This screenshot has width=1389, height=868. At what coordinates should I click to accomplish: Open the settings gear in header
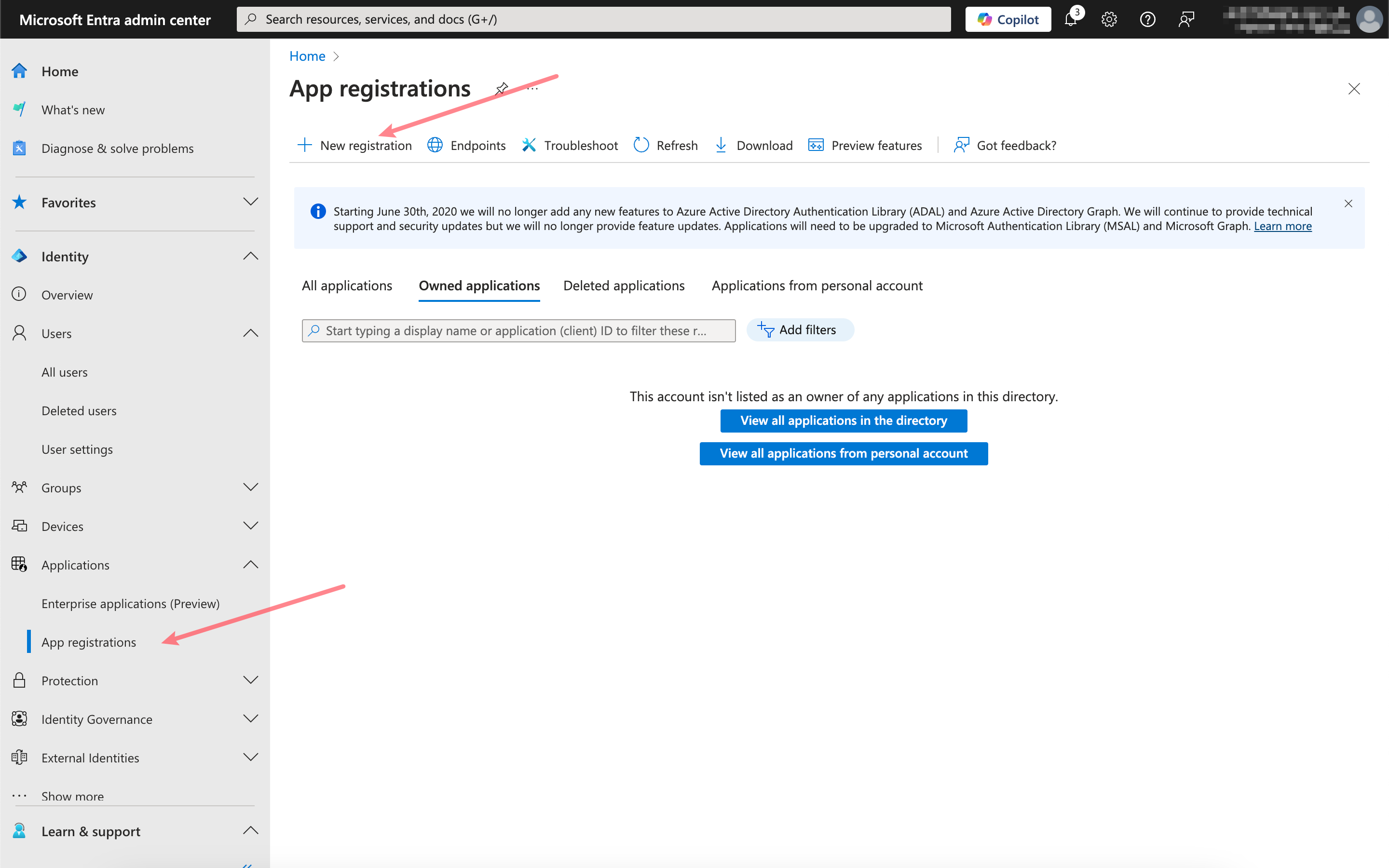tap(1109, 19)
